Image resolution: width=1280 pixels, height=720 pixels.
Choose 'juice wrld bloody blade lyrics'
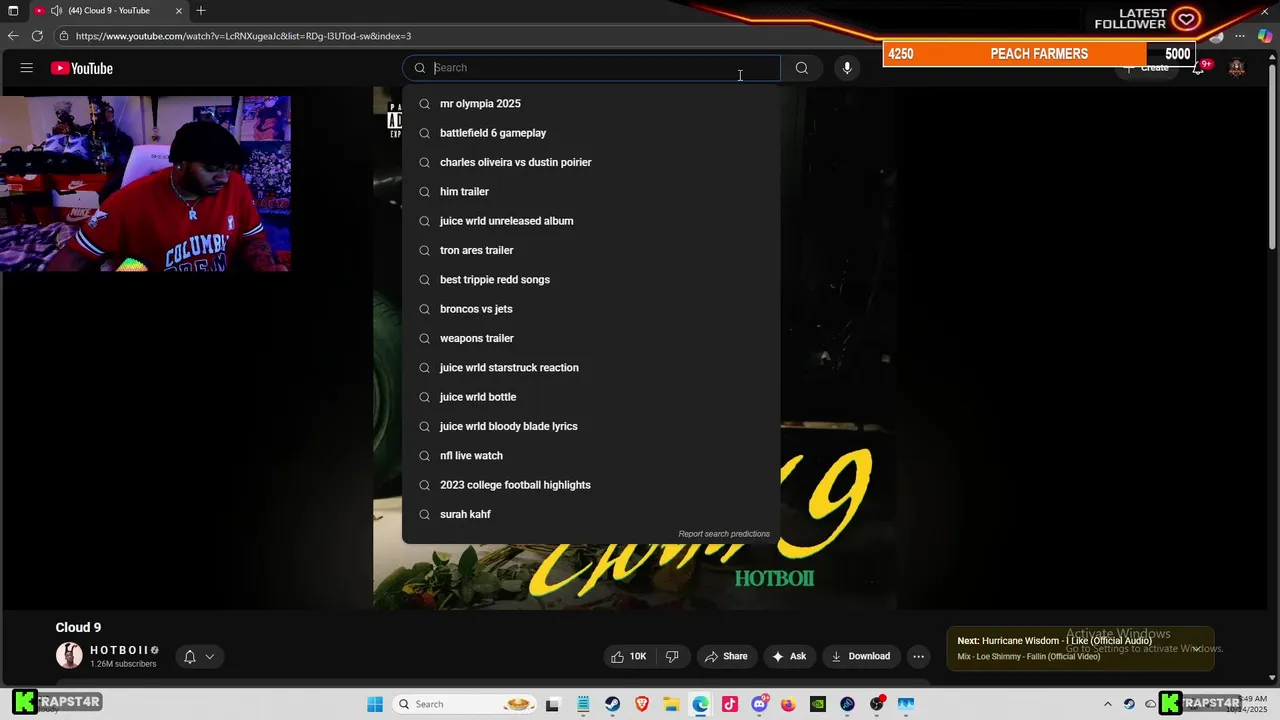coord(591,426)
